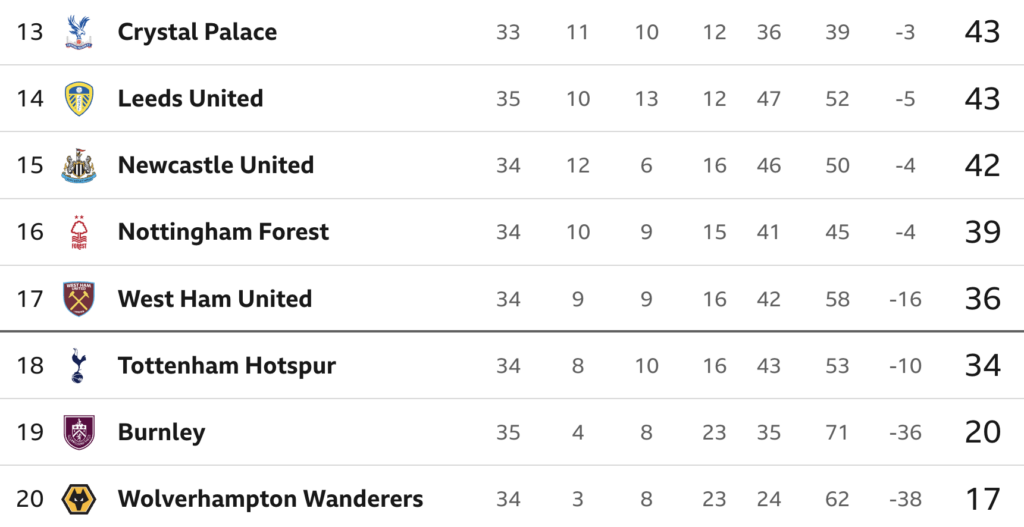The height and width of the screenshot is (527, 1024).
Task: Open the Wolverhampton Wanderers team link
Action: click(x=270, y=500)
